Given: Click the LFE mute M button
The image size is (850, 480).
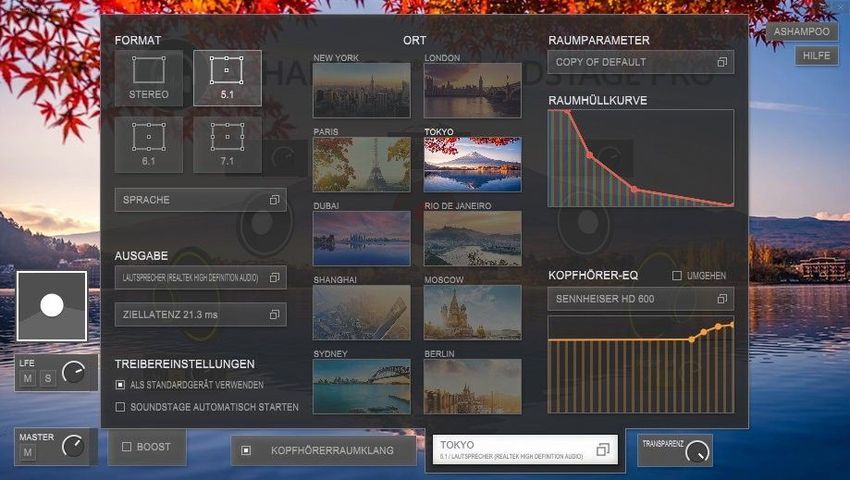Looking at the screenshot, I should pyautogui.click(x=29, y=378).
